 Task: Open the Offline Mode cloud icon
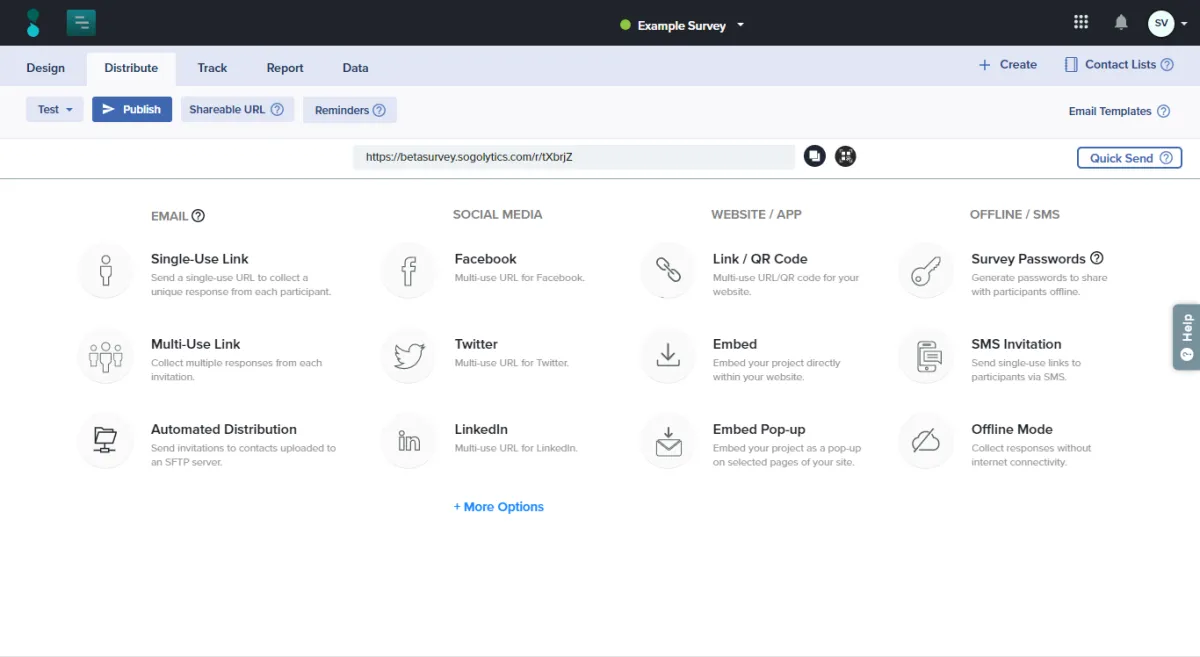926,441
